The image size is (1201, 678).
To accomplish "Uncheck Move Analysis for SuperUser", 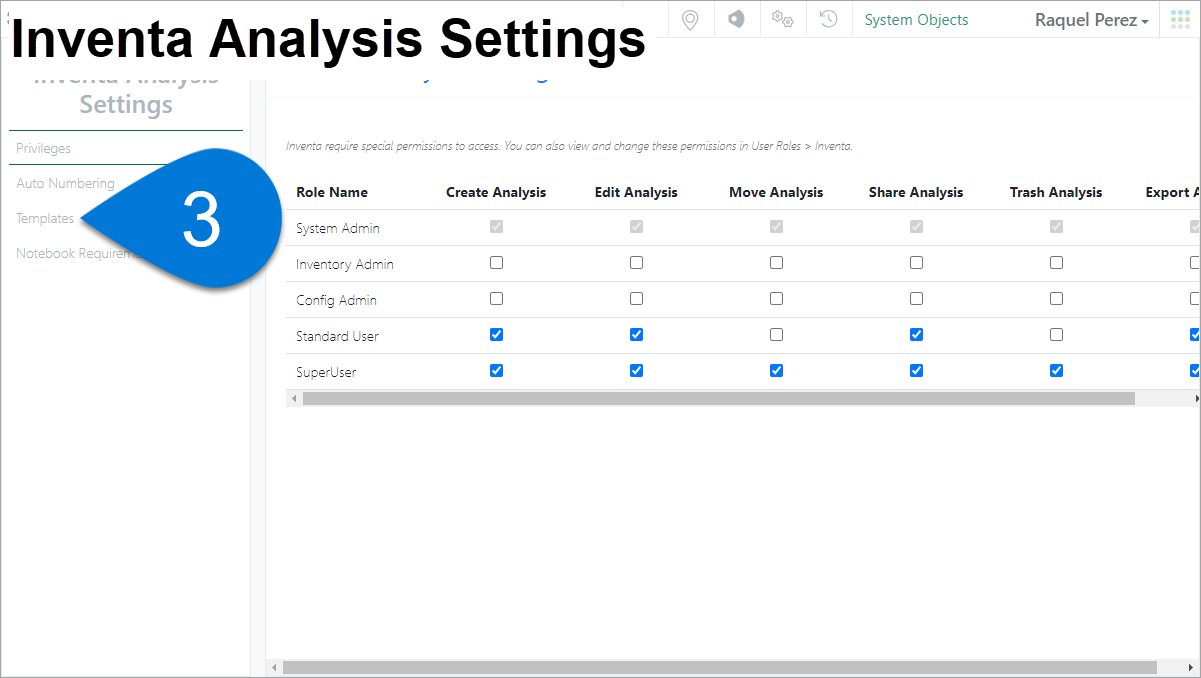I will click(x=776, y=371).
